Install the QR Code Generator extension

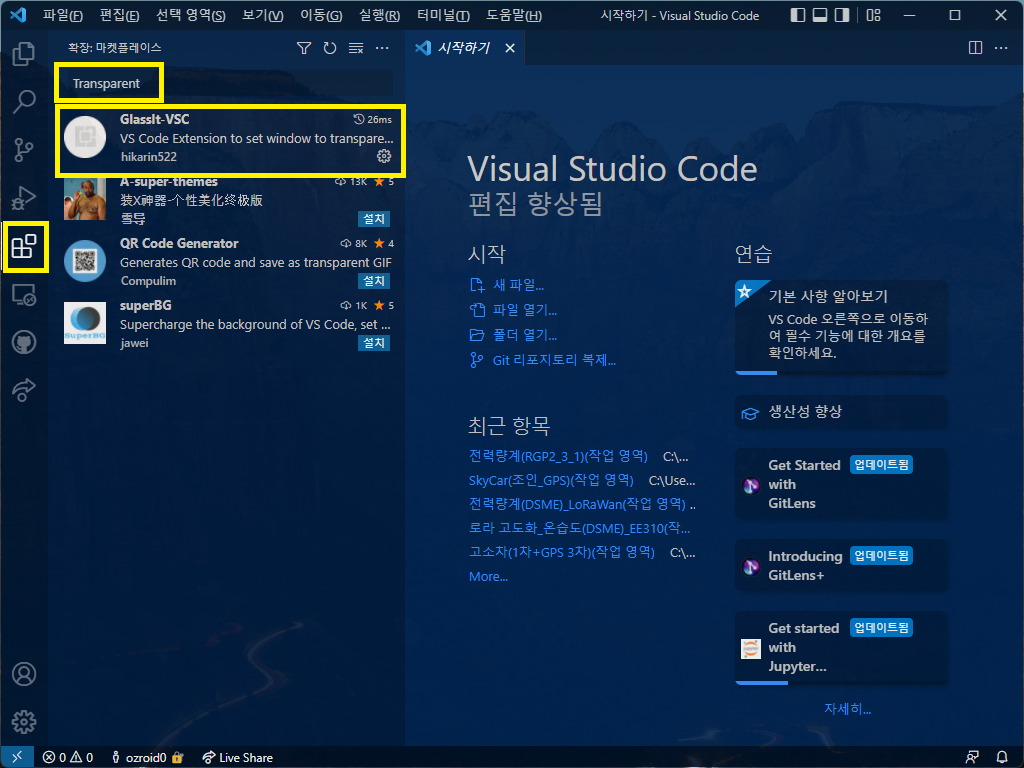pos(374,281)
